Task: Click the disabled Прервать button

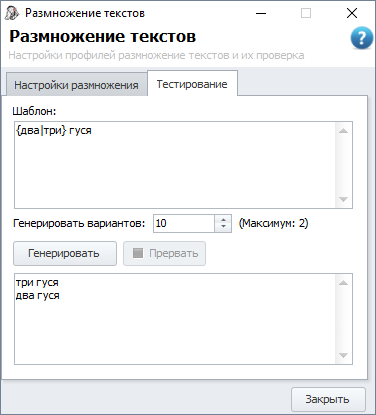Action: pos(164,254)
